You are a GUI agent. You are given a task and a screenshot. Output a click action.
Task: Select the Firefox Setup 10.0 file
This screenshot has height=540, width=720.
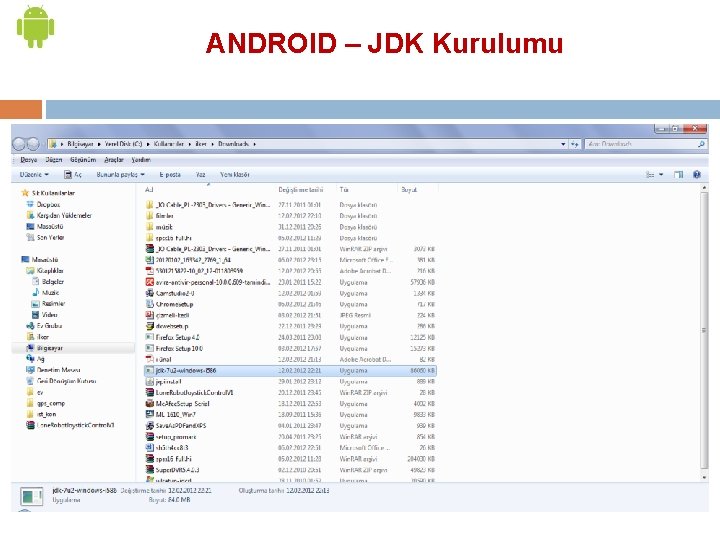(290, 349)
